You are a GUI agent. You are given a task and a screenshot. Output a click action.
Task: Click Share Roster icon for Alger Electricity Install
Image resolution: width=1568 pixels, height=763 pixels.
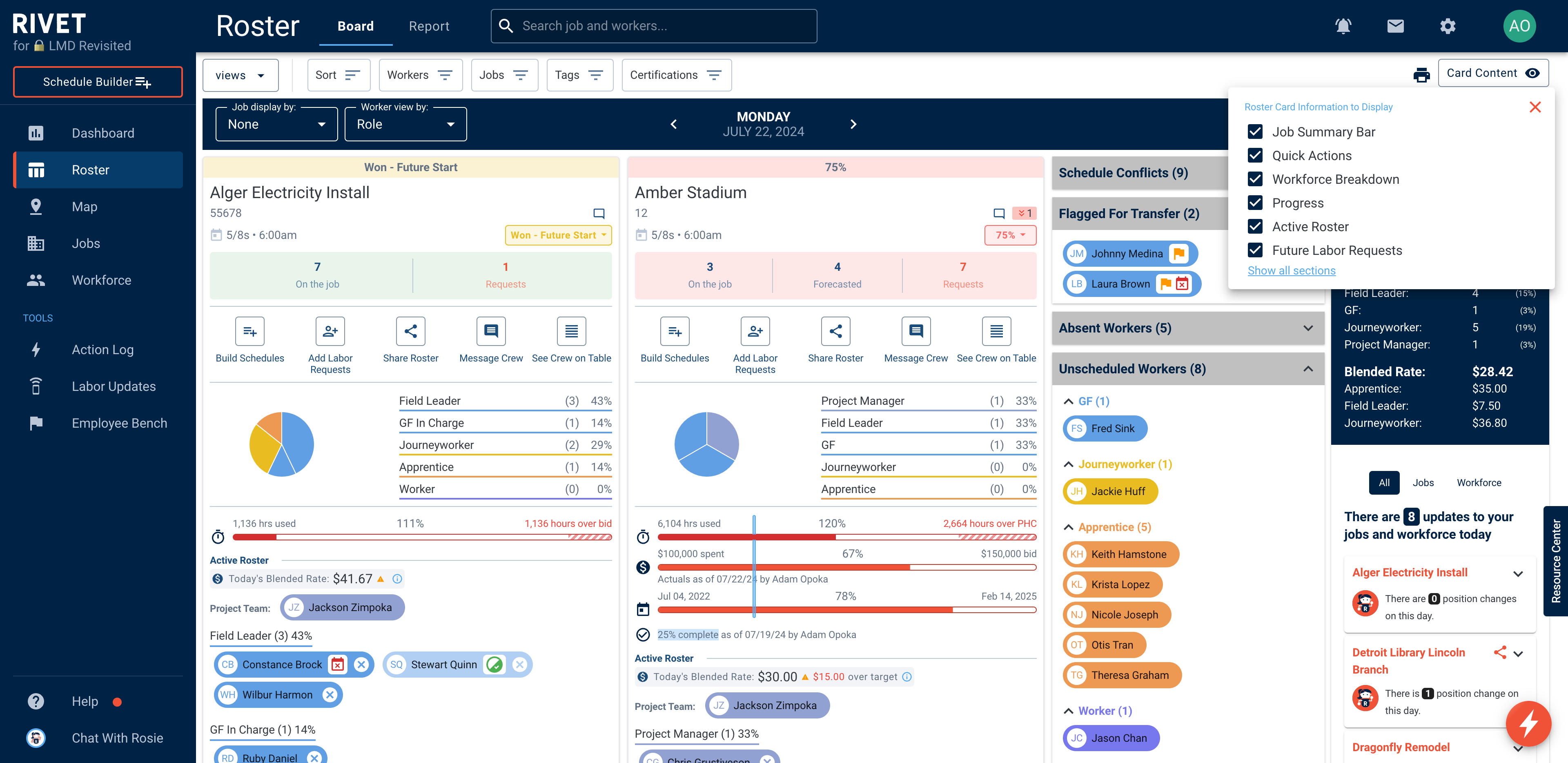(x=410, y=331)
